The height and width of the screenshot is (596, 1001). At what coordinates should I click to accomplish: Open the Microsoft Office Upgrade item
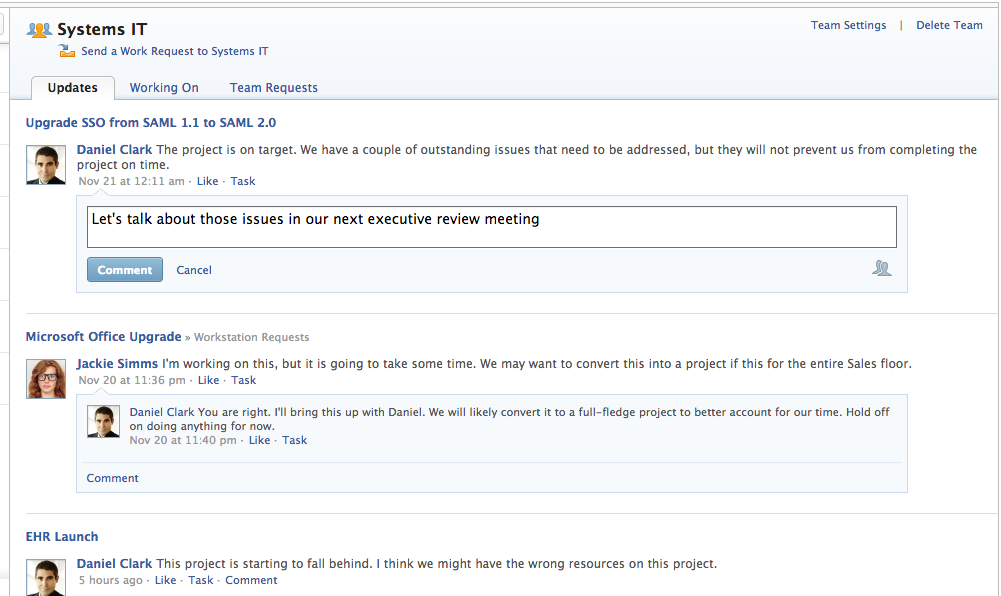coord(103,337)
